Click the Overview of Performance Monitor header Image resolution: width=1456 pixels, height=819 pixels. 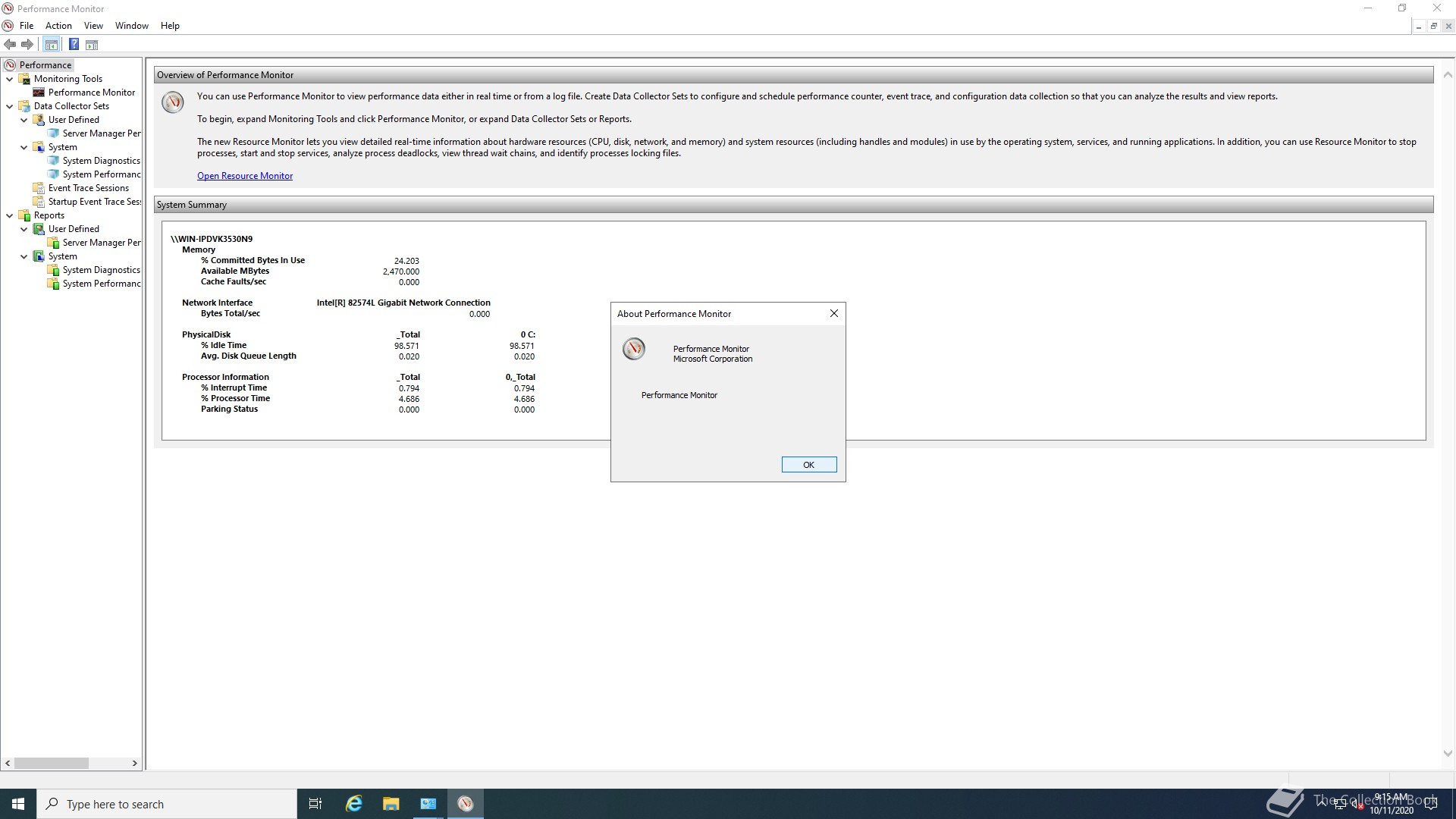point(793,75)
